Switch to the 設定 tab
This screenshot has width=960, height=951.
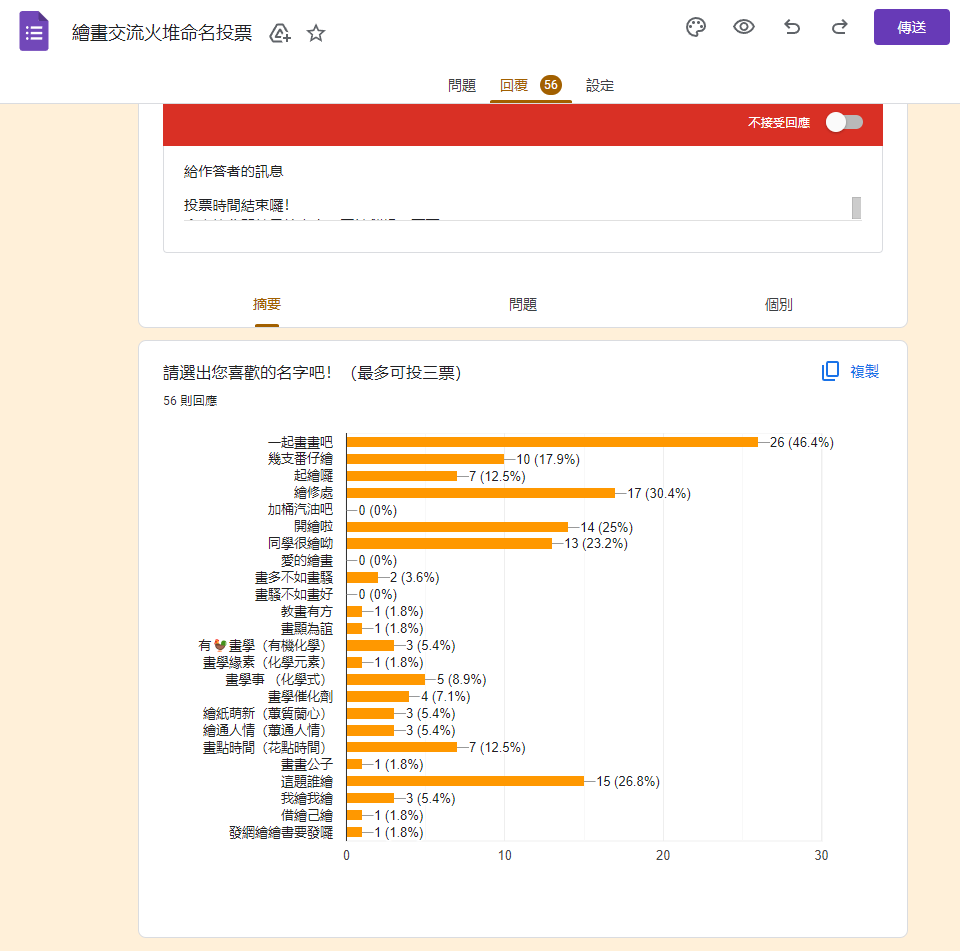599,86
